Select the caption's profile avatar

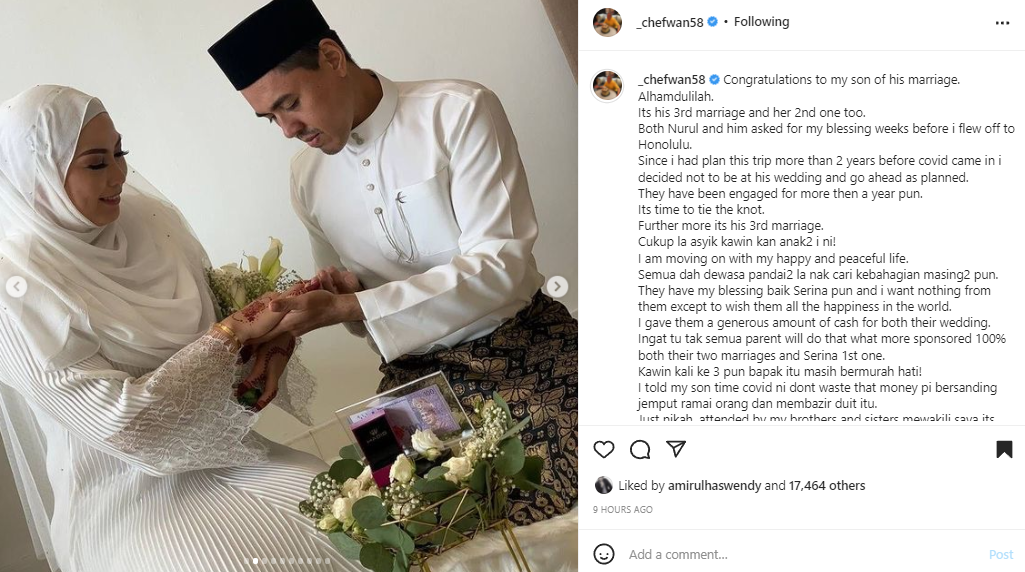click(x=607, y=86)
